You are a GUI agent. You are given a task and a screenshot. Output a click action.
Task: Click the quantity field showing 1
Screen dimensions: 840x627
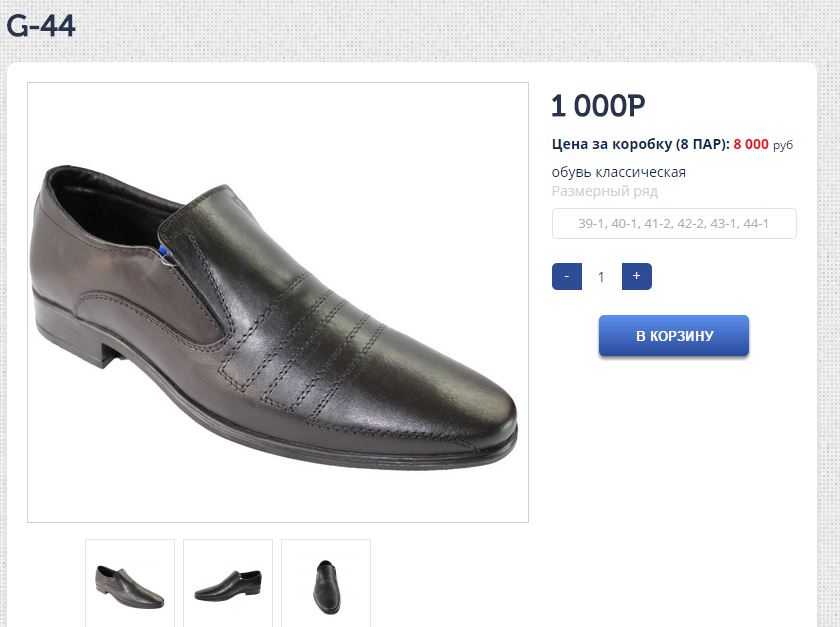[x=601, y=277]
